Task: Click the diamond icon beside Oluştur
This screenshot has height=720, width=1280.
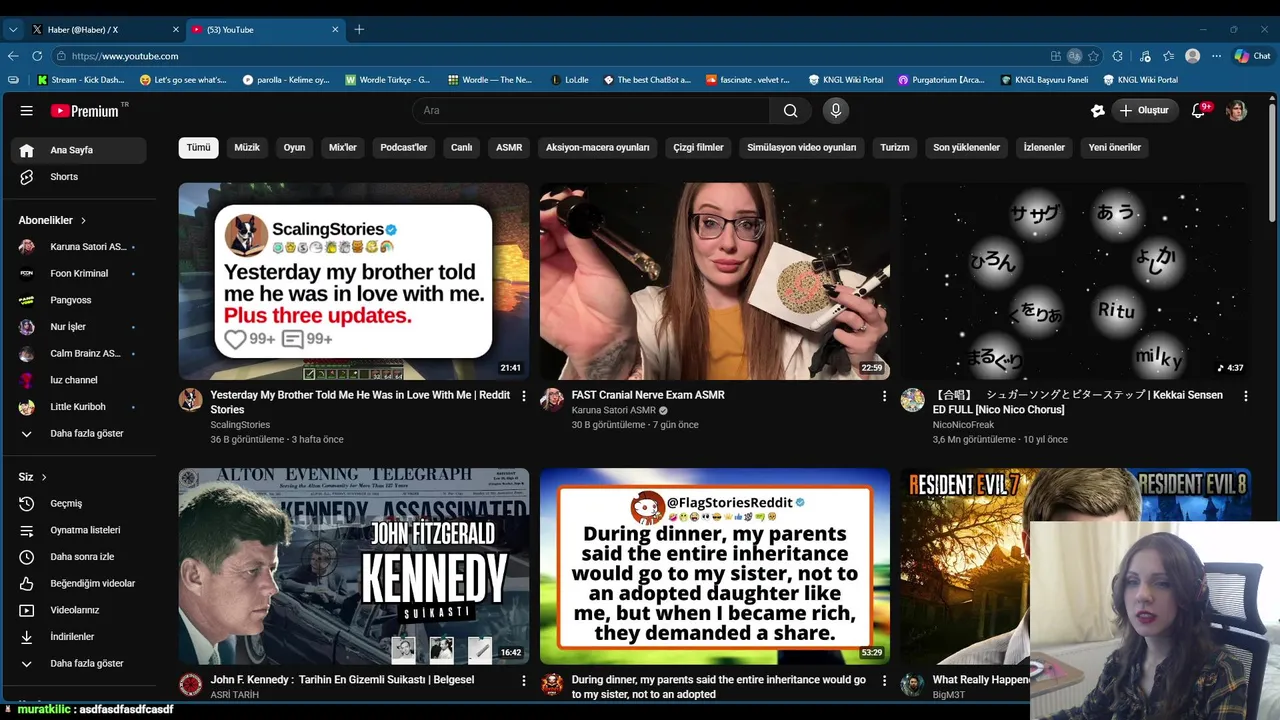Action: [x=1097, y=111]
